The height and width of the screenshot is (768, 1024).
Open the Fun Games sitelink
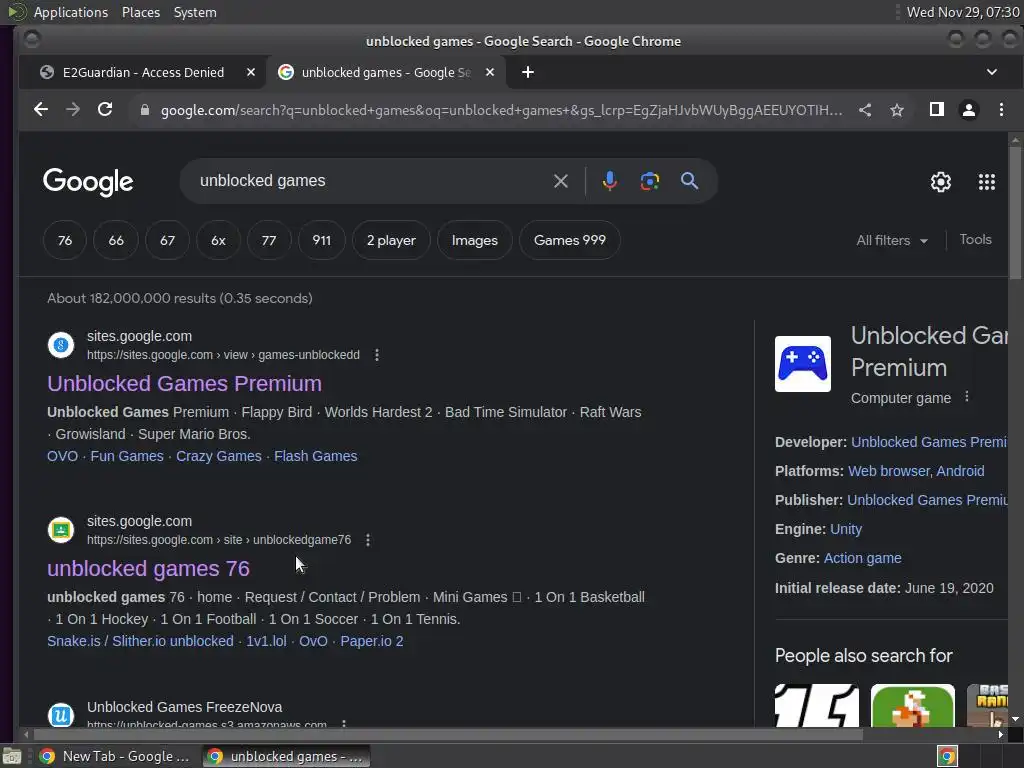(127, 456)
